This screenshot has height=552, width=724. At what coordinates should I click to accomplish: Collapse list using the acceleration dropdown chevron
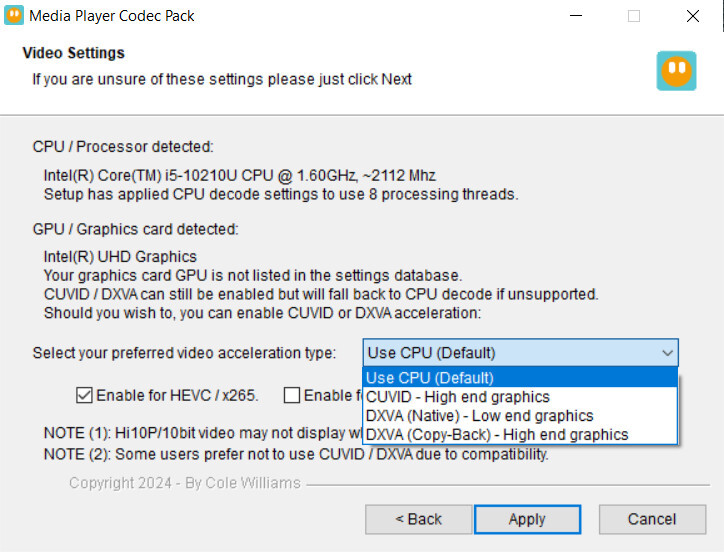click(667, 353)
